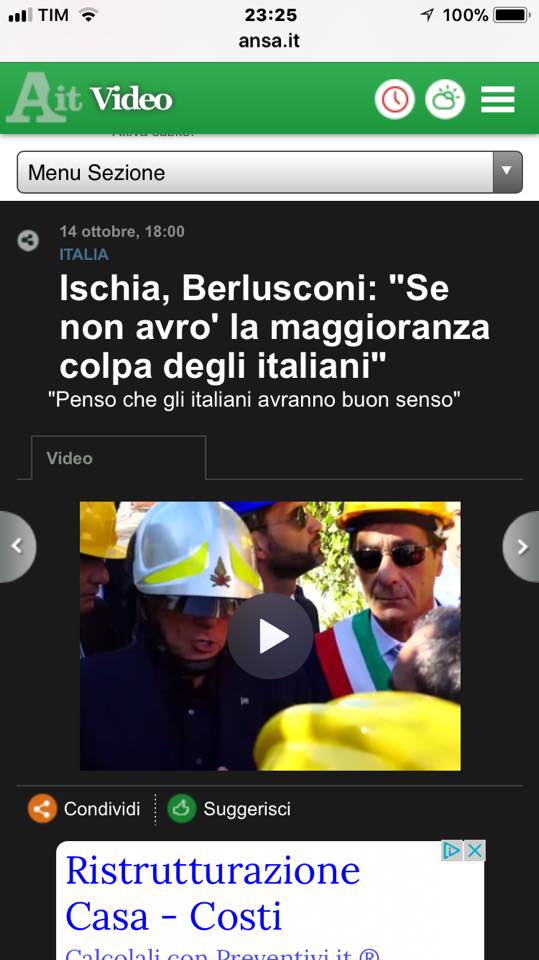Close the ad with X icon
The height and width of the screenshot is (960, 539).
475,850
